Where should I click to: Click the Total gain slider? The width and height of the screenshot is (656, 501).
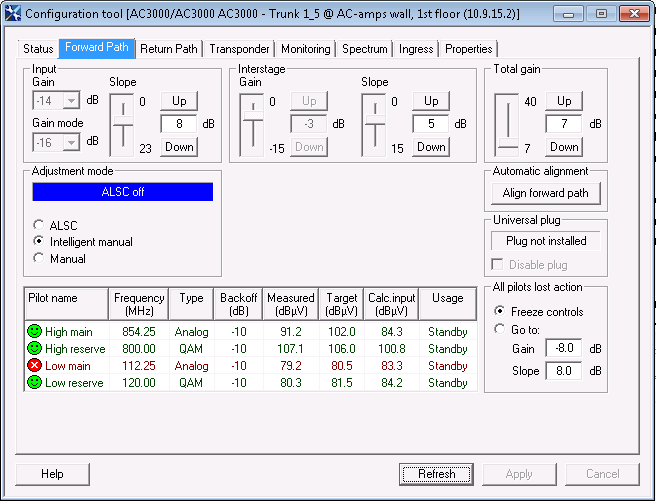point(507,125)
